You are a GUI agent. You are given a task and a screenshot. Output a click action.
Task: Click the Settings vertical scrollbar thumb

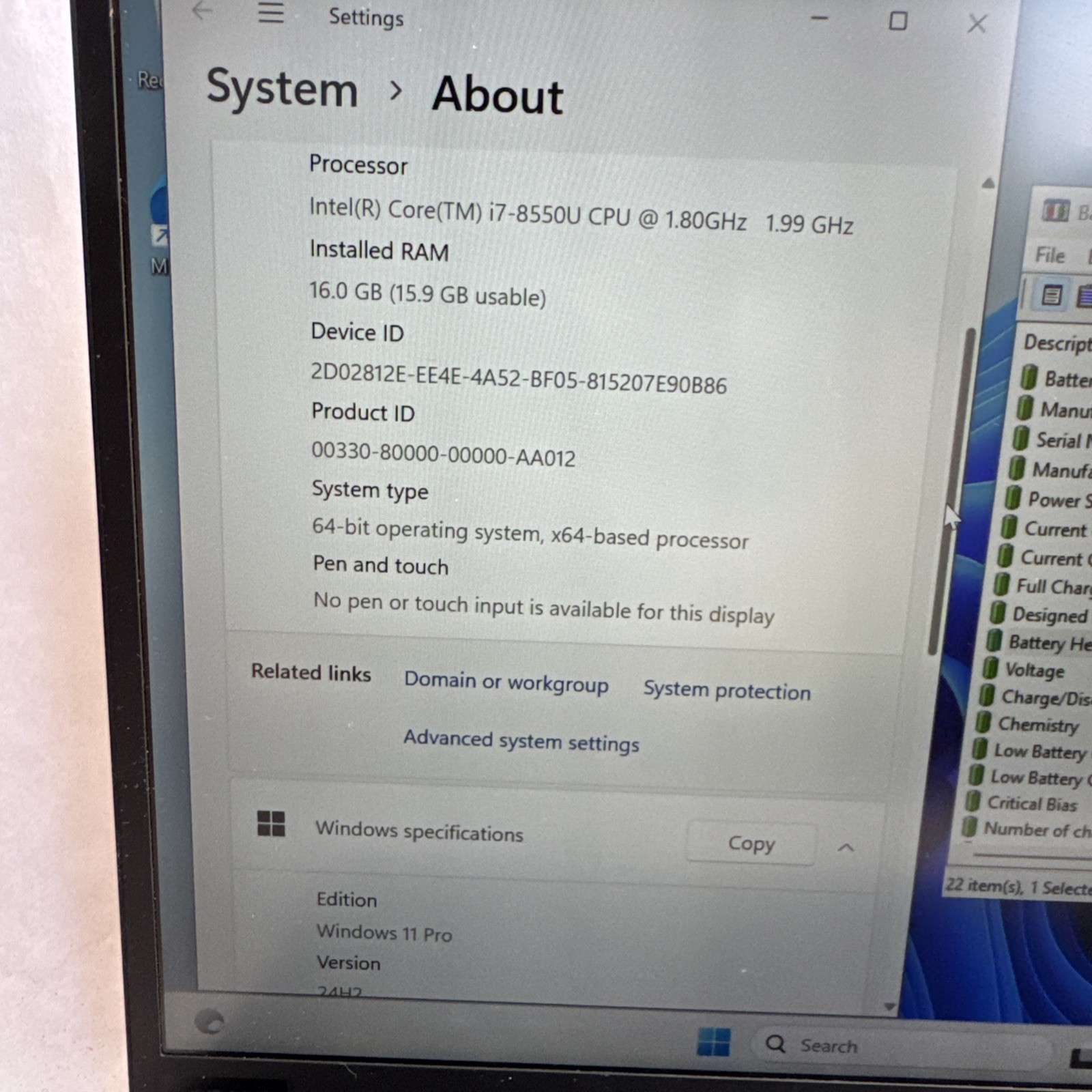[x=951, y=491]
